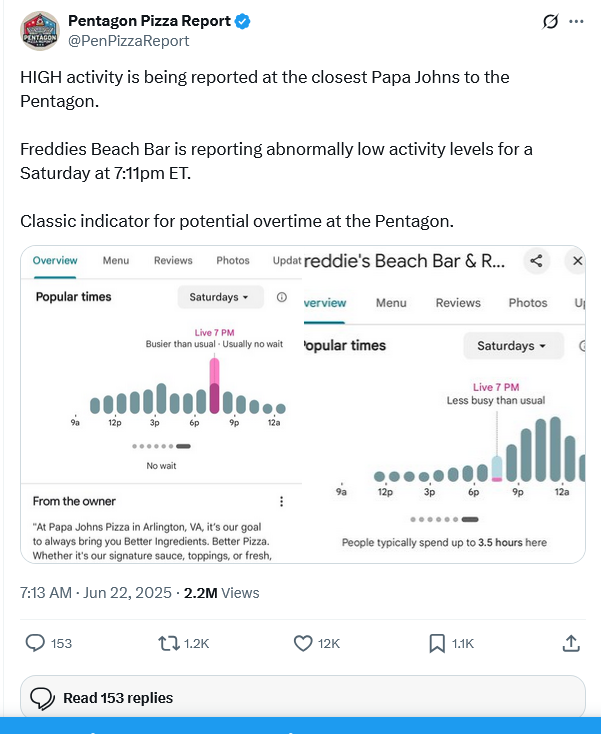Expand Freddie's Saturdays day selector

tap(512, 346)
